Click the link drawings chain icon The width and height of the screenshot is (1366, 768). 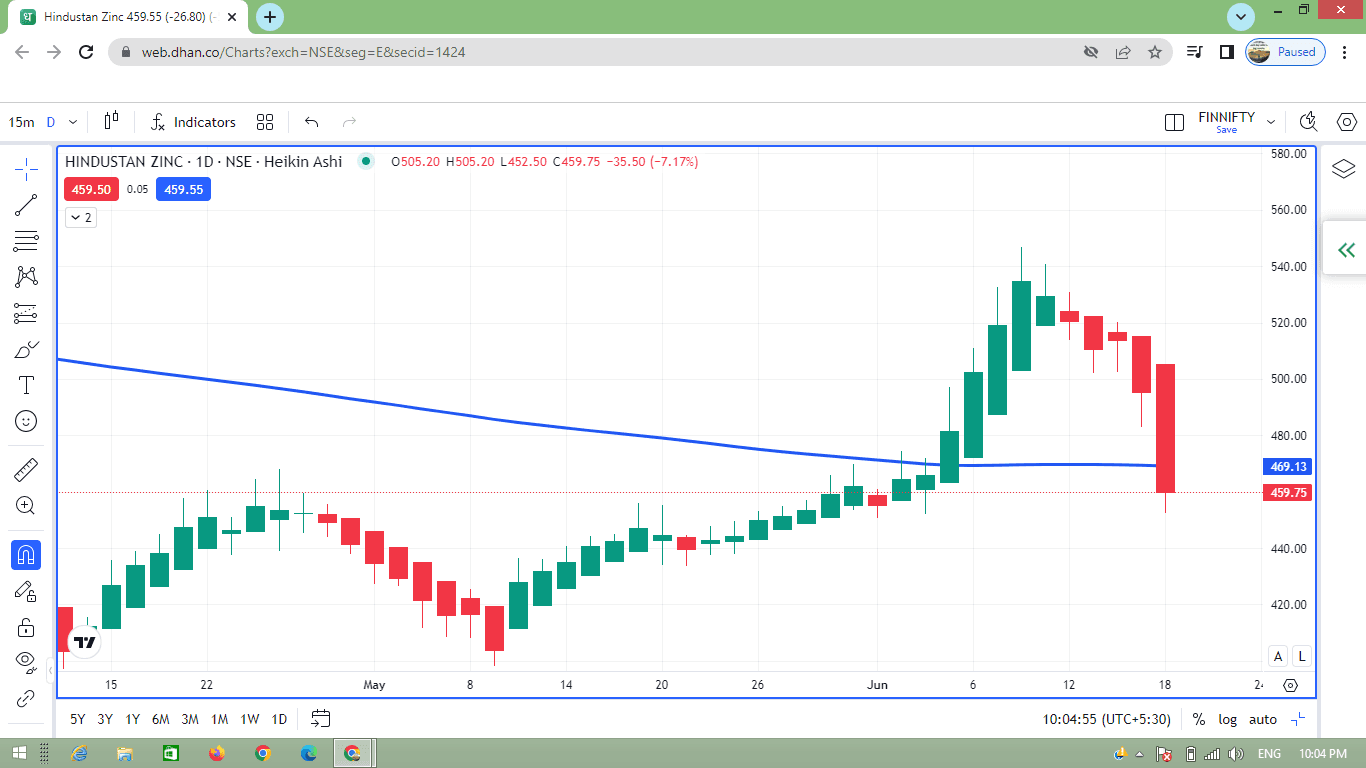pos(26,697)
